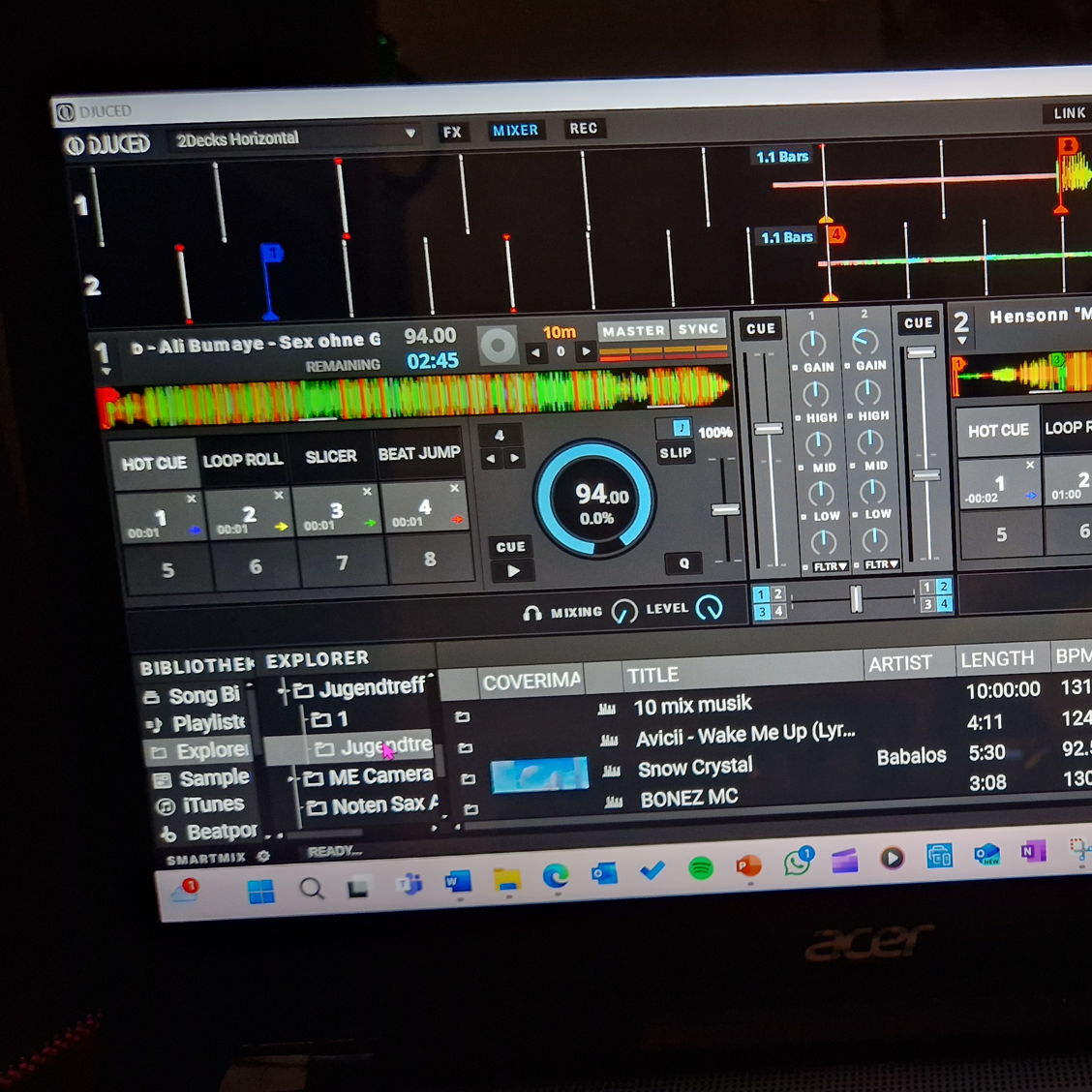
Task: Select the HOT CUE pad mode on deck 1
Action: coord(154,463)
